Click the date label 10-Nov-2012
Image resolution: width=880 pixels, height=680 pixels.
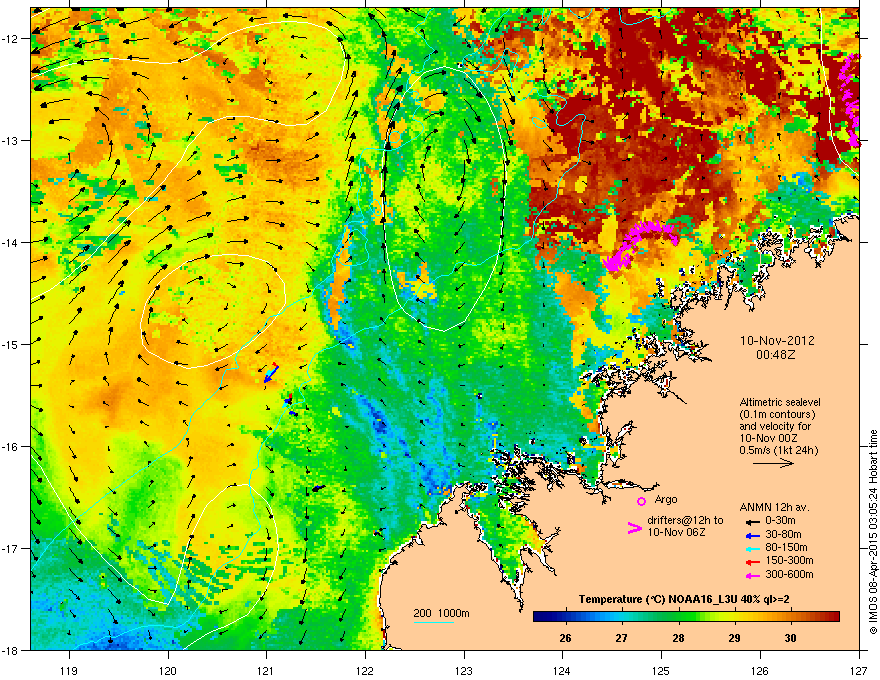point(777,341)
